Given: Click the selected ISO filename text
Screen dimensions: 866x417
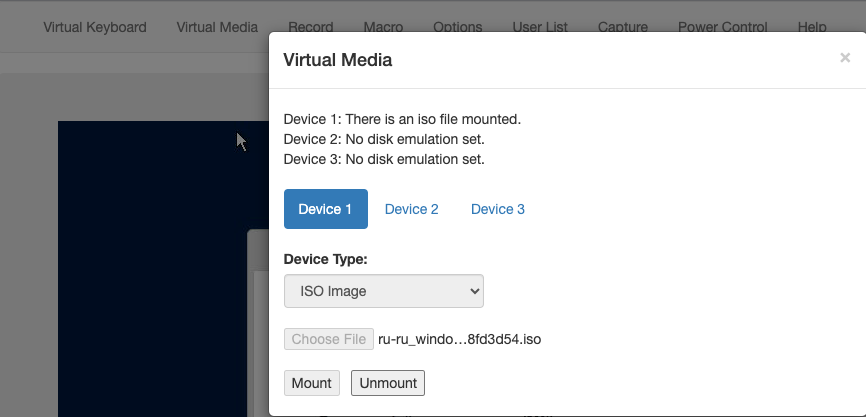Looking at the screenshot, I should click(460, 339).
